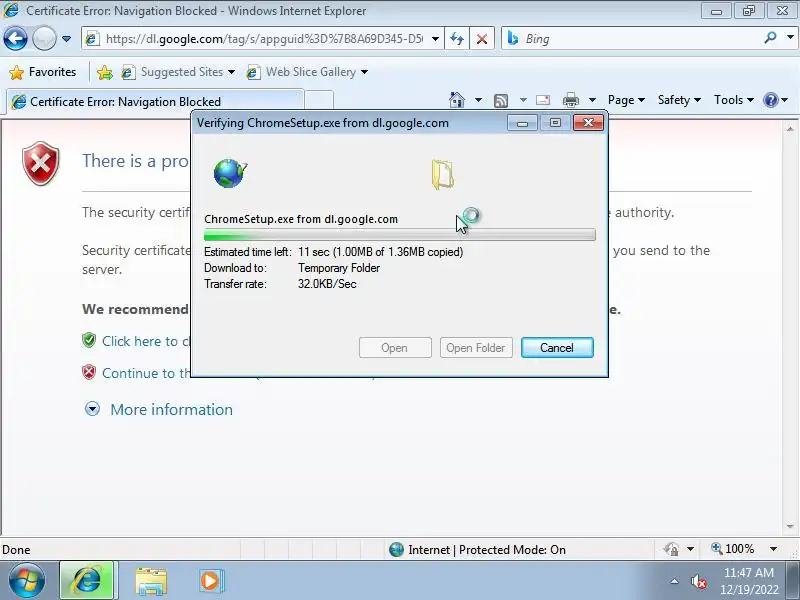Viewport: 800px width, 600px height.
Task: Click the disabled Open button
Action: 395,347
